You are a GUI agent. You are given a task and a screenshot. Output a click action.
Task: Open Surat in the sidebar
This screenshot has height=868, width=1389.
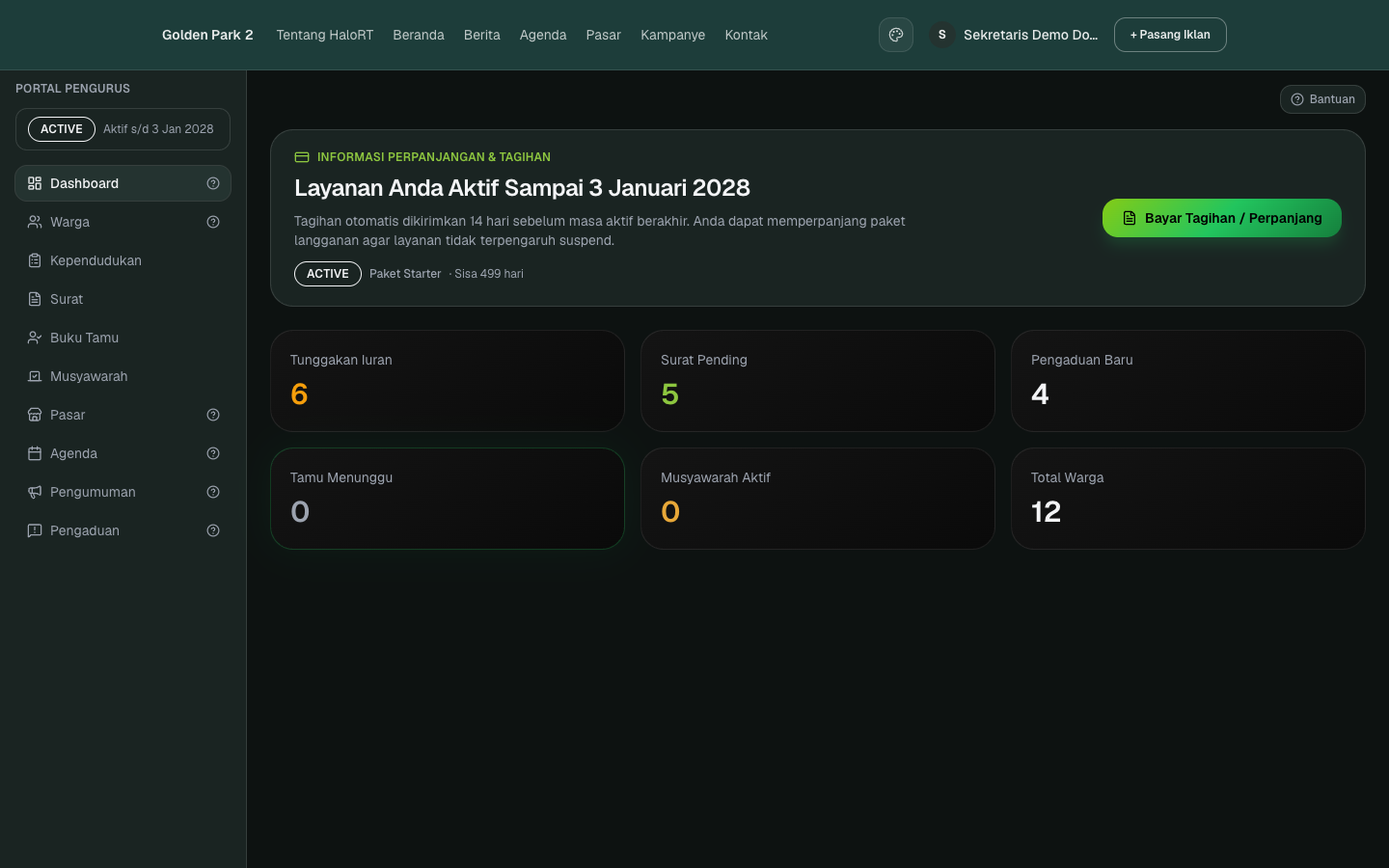tap(123, 299)
